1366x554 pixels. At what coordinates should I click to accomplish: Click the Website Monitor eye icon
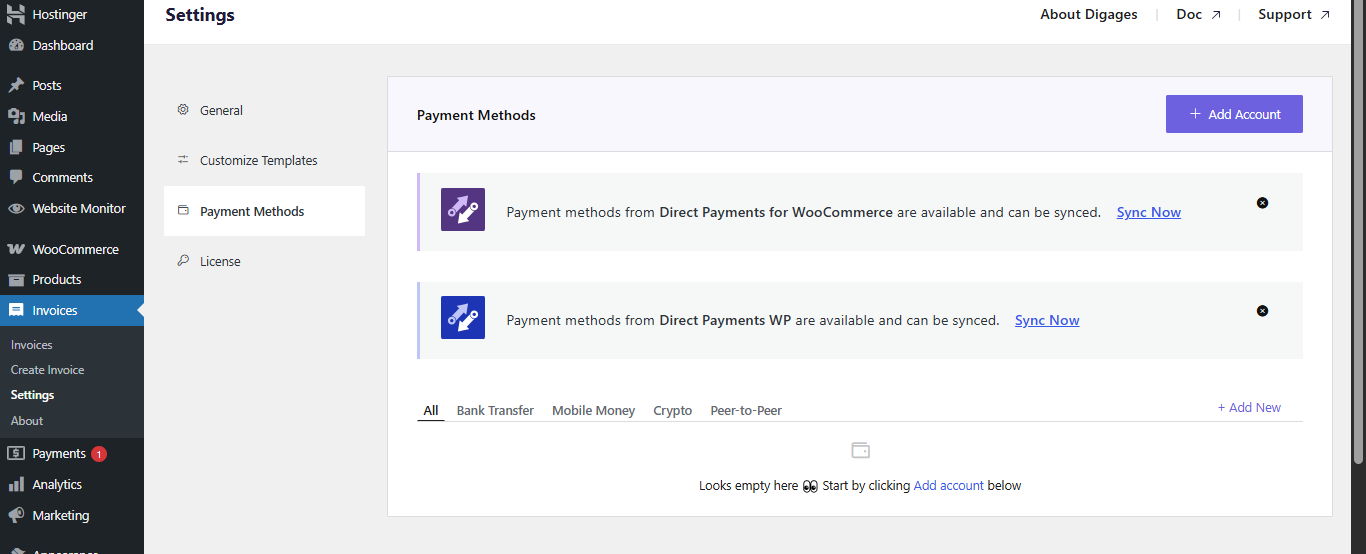(x=16, y=208)
